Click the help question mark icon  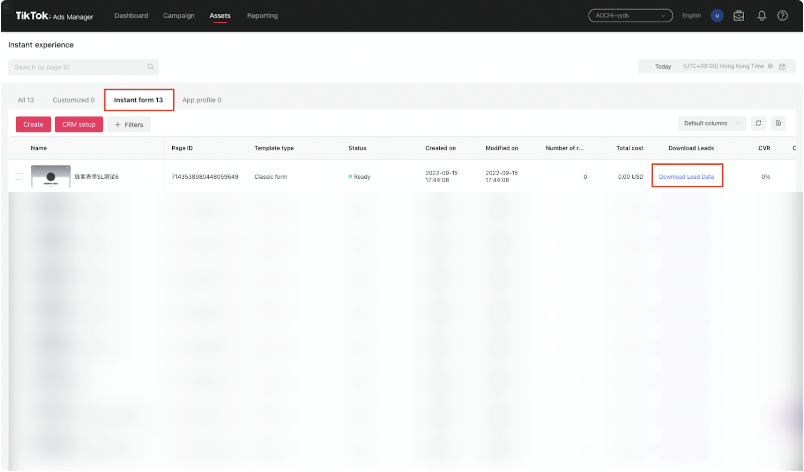783,16
